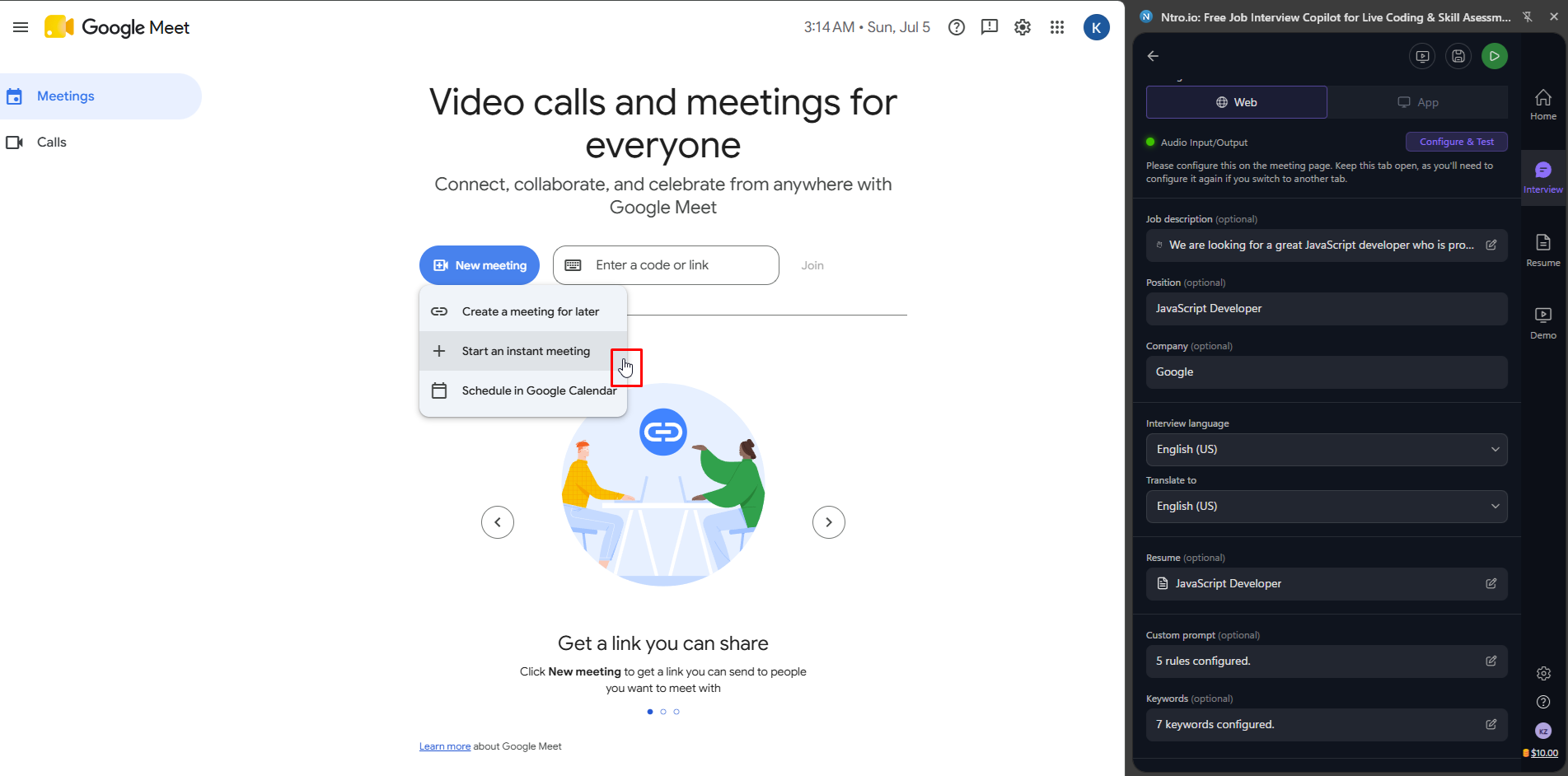
Task: Open the Google Meet main menu hamburger
Action: coord(21,27)
